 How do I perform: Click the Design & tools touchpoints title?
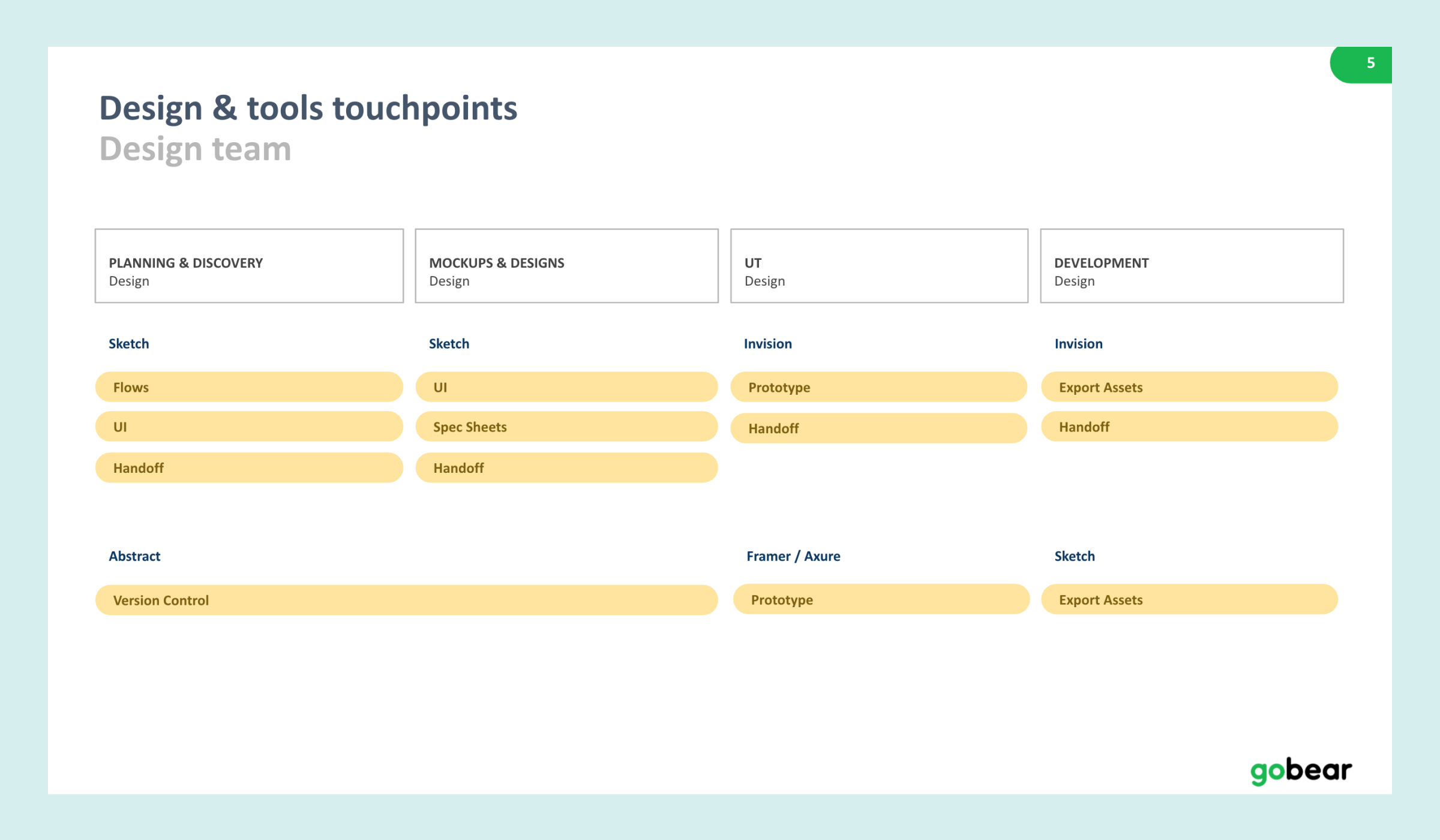pos(308,109)
